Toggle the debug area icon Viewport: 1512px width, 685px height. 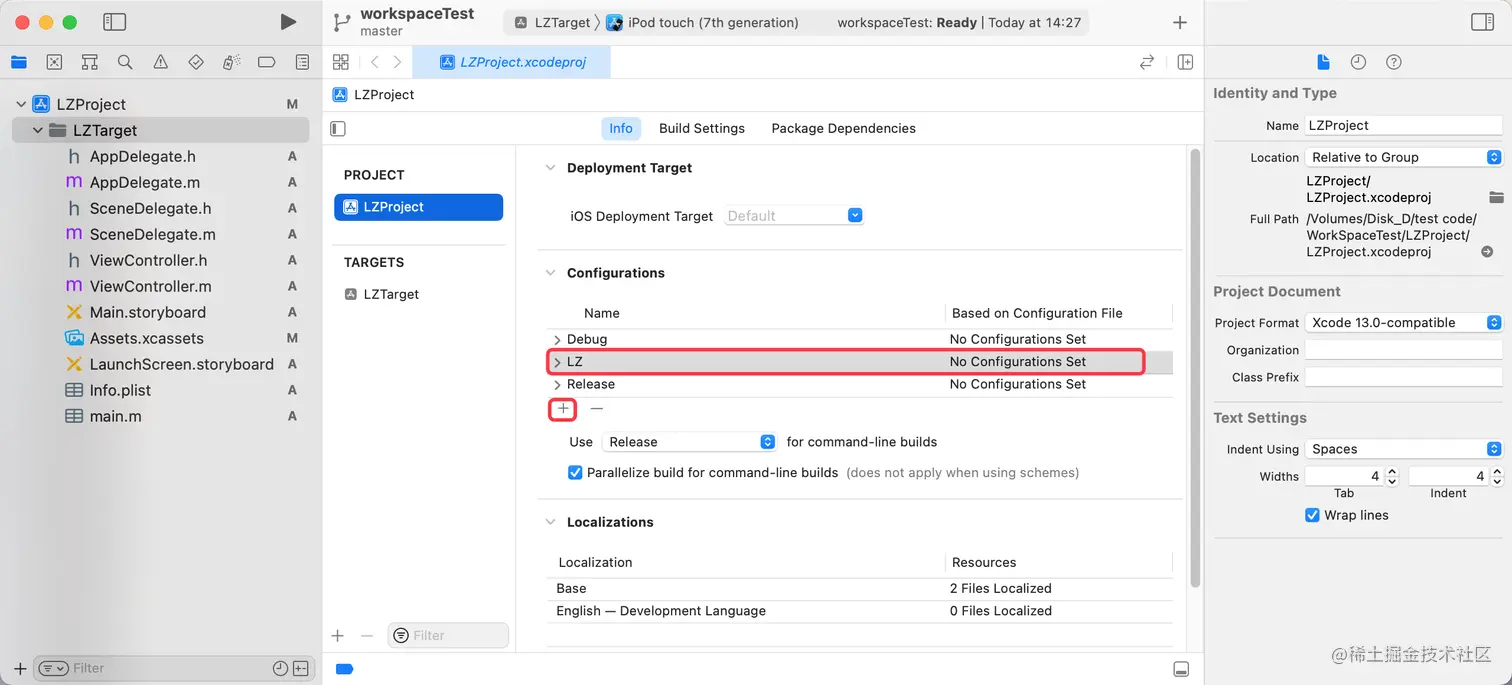pyautogui.click(x=1181, y=669)
